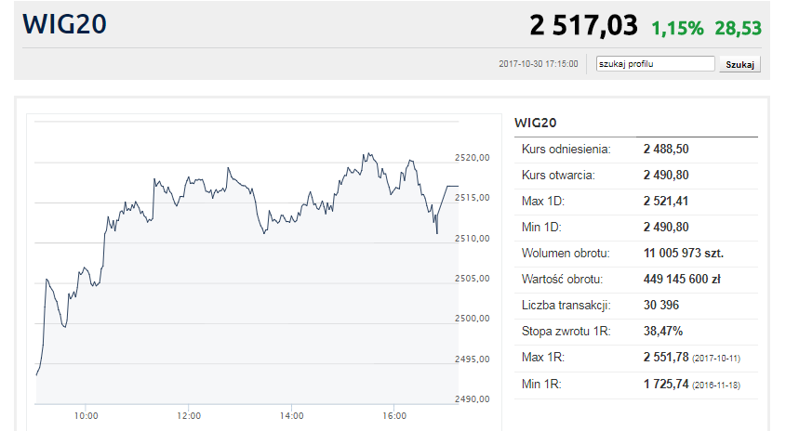The height and width of the screenshot is (431, 786).
Task: Click the WIG20 heading above the table
Action: click(535, 122)
